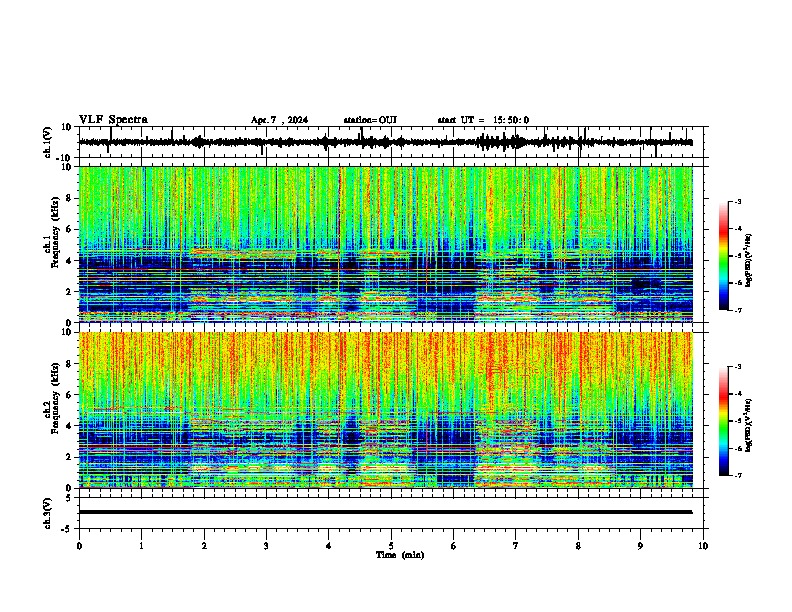792x612 pixels.
Task: Click the "8" kHz tick on ch.2 spectrogram
Action: 69,364
